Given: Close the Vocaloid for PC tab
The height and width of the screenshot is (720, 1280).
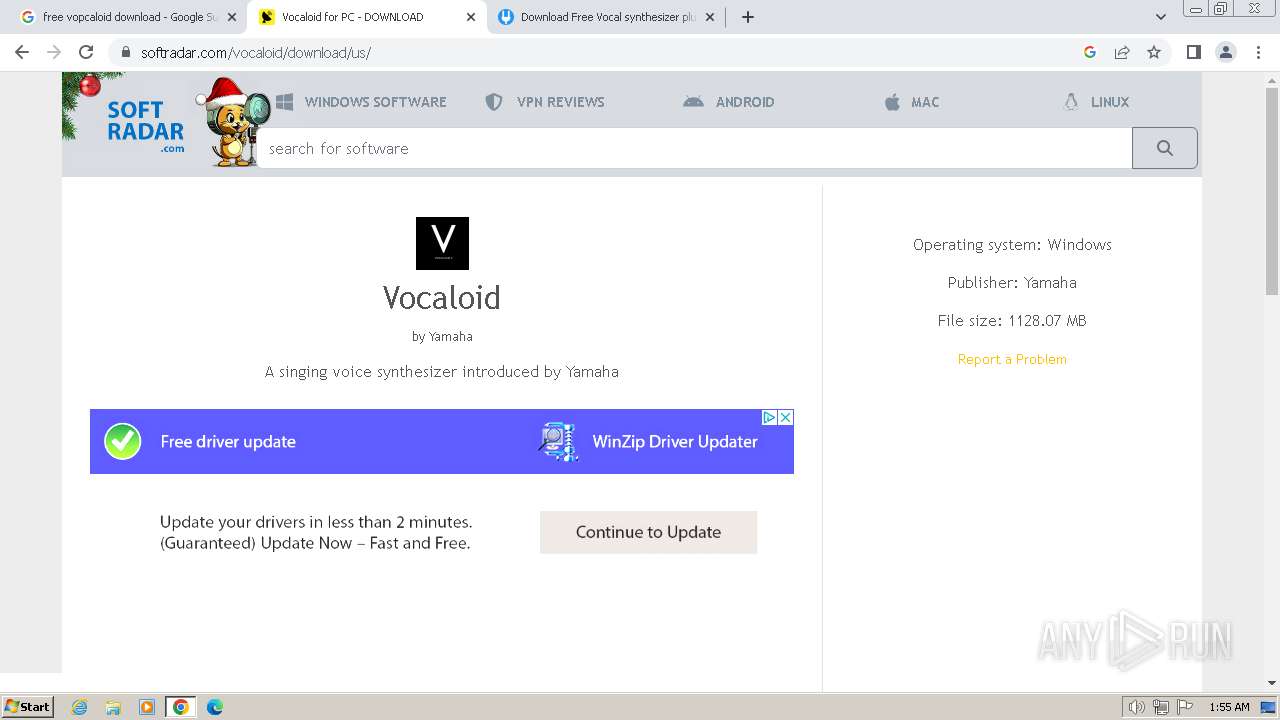Looking at the screenshot, I should (x=471, y=17).
